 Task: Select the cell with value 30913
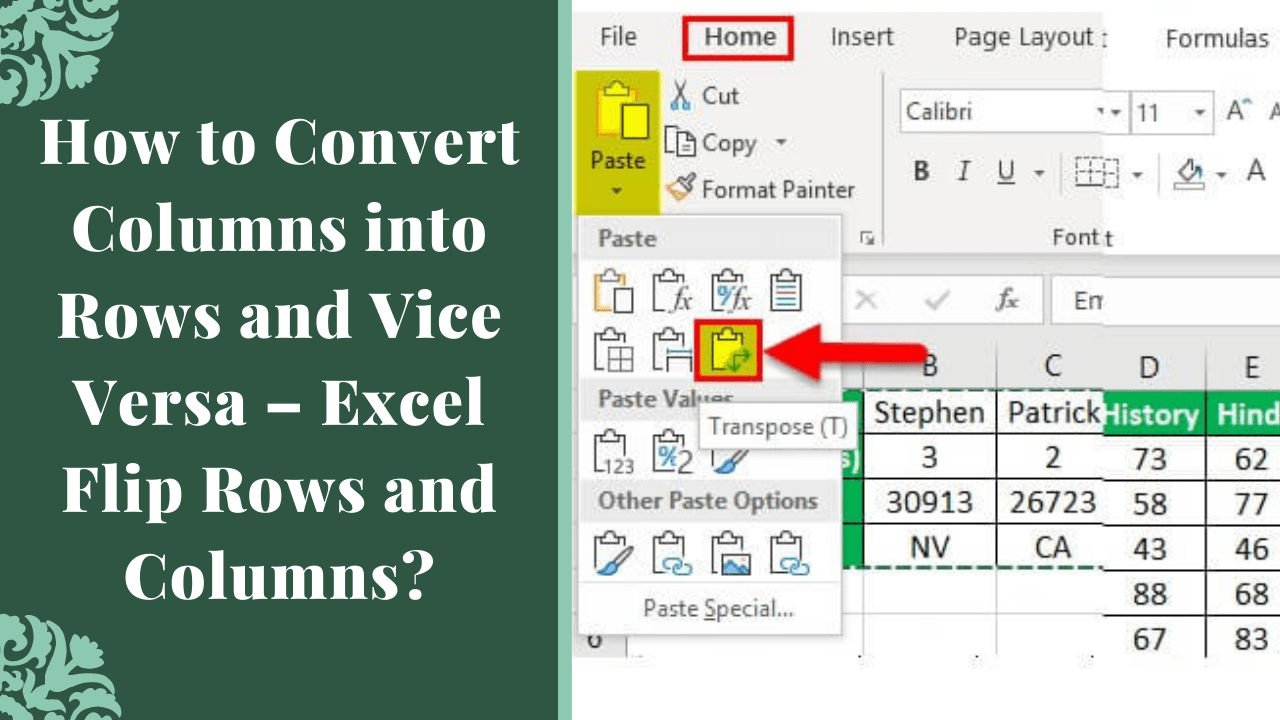[929, 501]
